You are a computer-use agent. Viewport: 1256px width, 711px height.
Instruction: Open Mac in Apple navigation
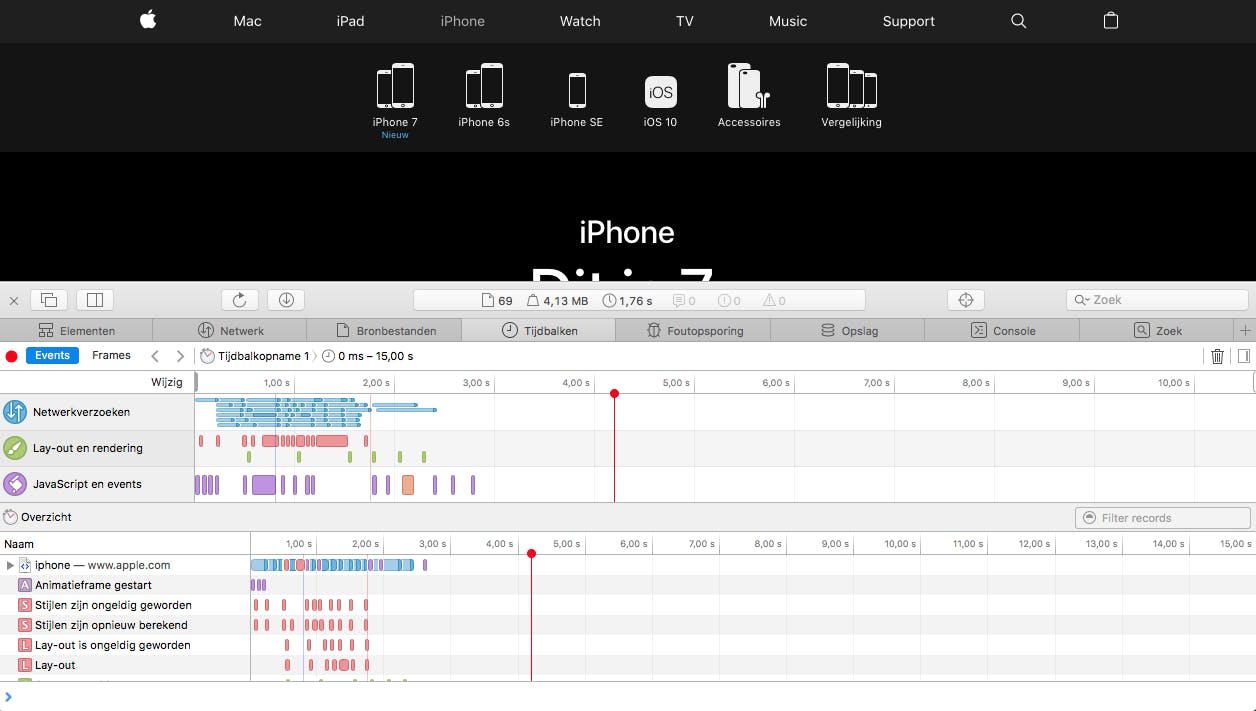point(247,21)
